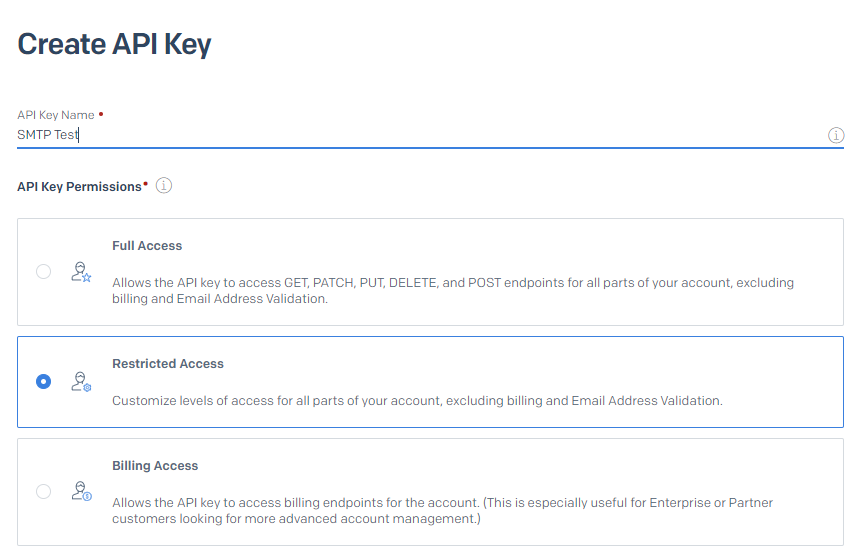Image resolution: width=859 pixels, height=556 pixels.
Task: Click the Full Access description text
Action: (453, 290)
